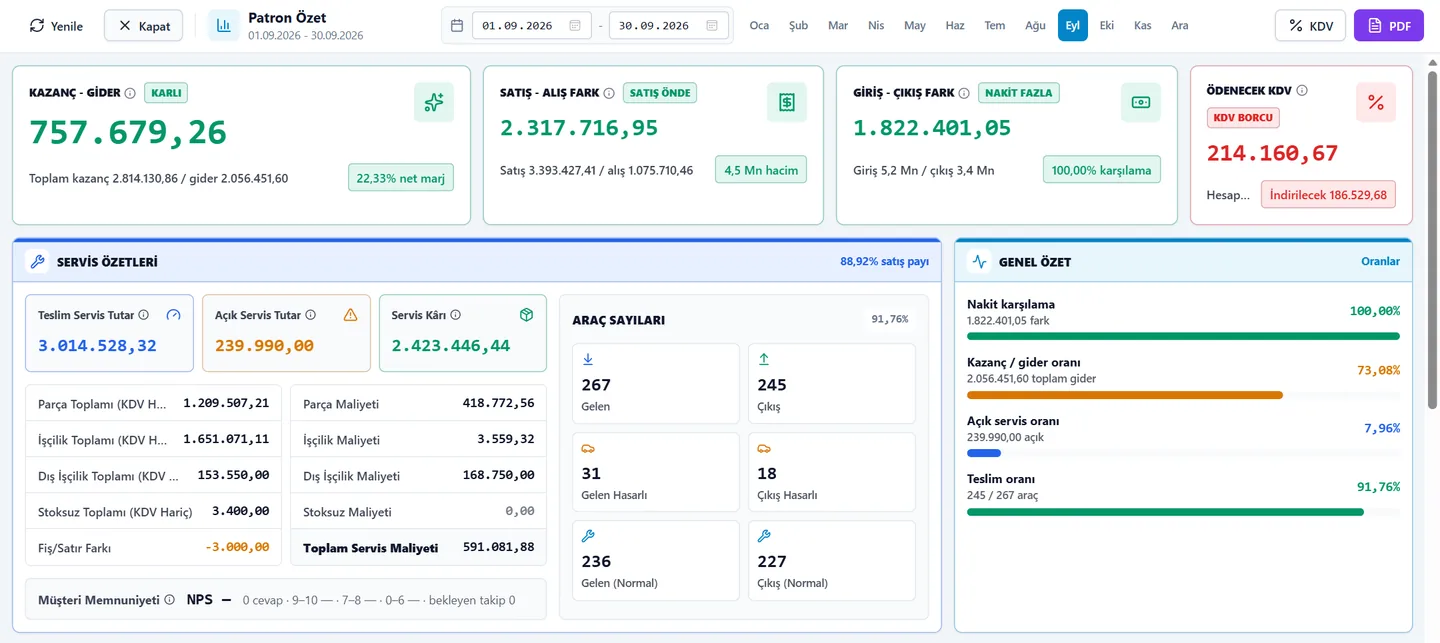
Task: Click the cash icon in Giriş - Çıkış card
Action: (x=1141, y=102)
